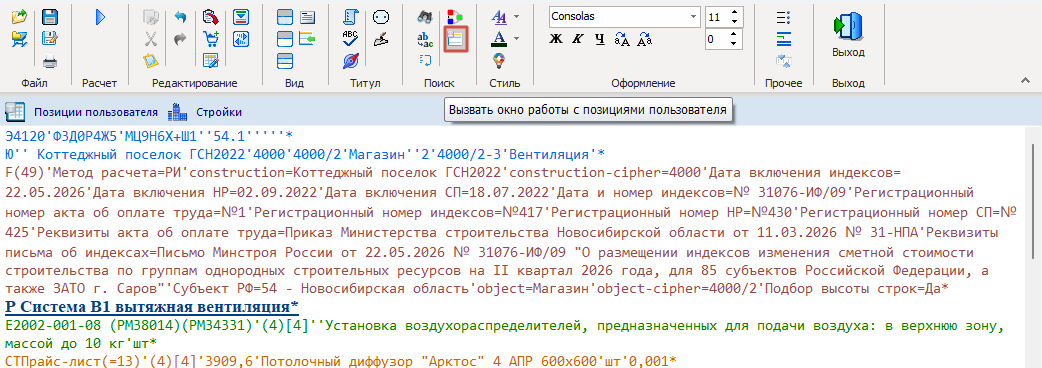Click the horizontal-arrows icon in Редактирование group
Image resolution: width=1042 pixels, height=368 pixels.
pyautogui.click(x=241, y=39)
